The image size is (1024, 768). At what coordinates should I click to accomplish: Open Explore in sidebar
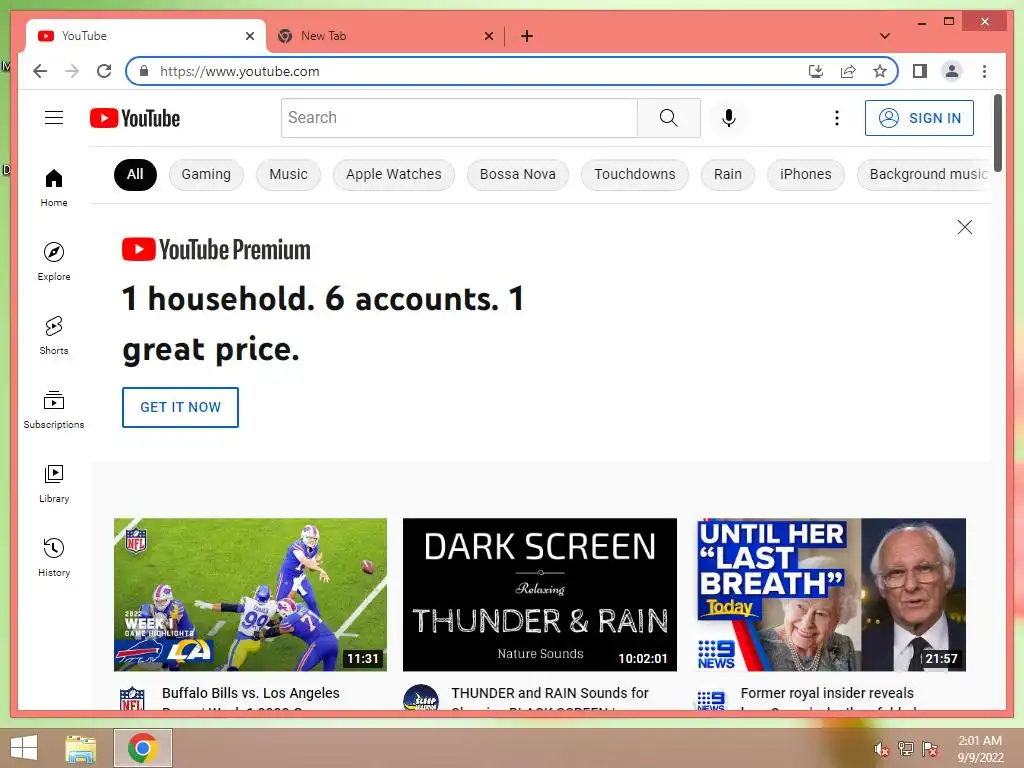(54, 261)
